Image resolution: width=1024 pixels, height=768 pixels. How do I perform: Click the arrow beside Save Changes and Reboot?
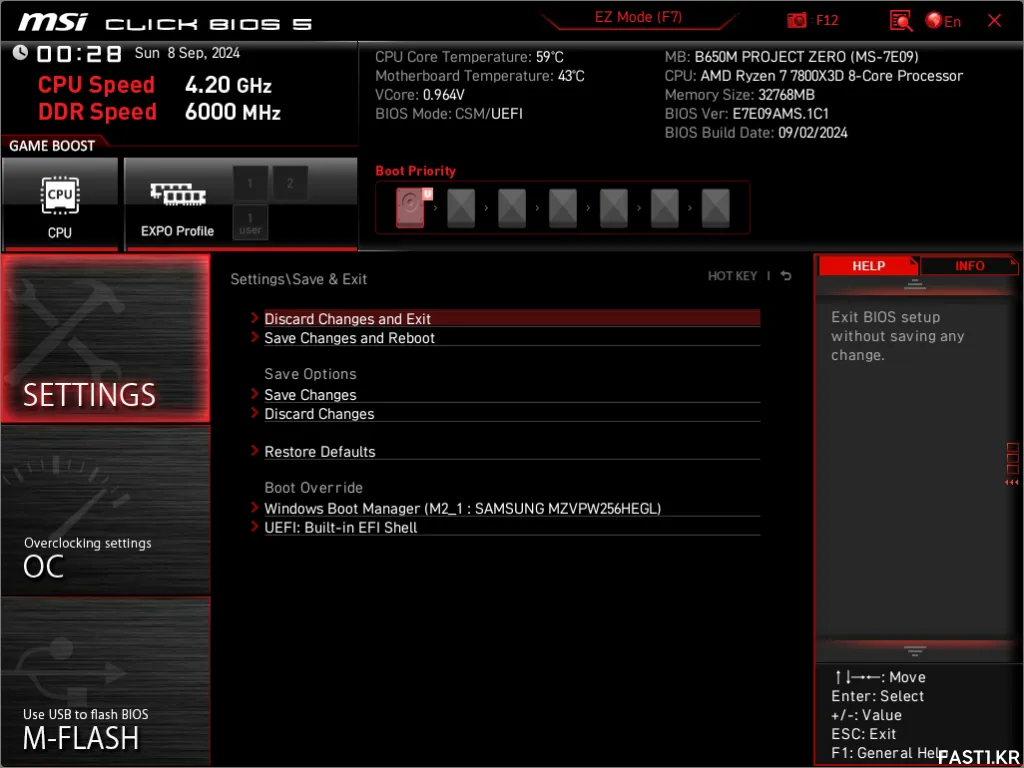pyautogui.click(x=255, y=337)
